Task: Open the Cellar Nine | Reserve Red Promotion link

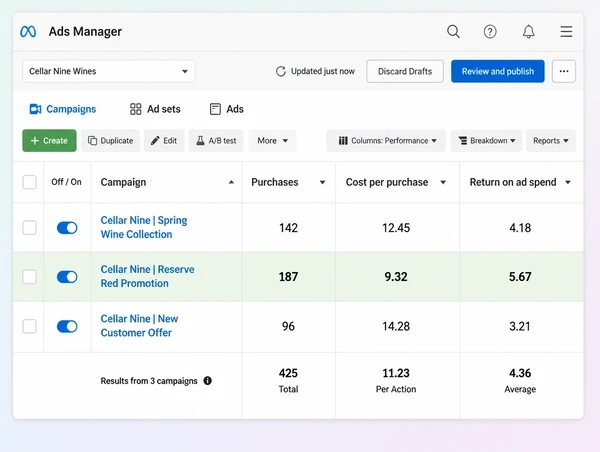Action: (147, 276)
